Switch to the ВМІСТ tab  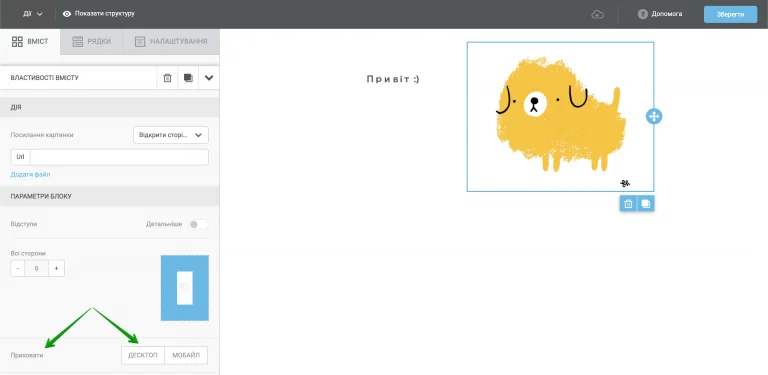[30, 42]
